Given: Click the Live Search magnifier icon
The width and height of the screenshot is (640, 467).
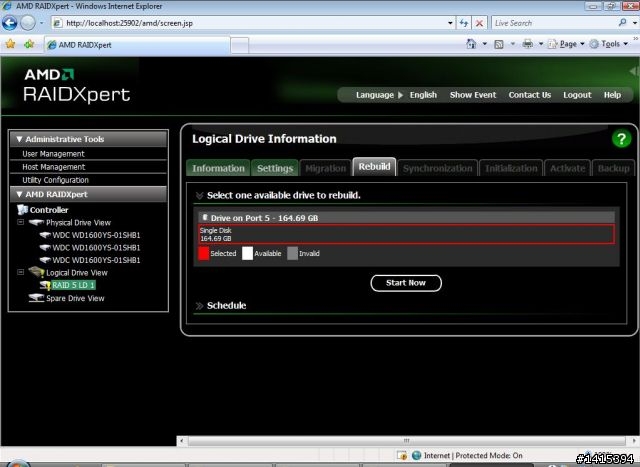Looking at the screenshot, I should [x=622, y=23].
